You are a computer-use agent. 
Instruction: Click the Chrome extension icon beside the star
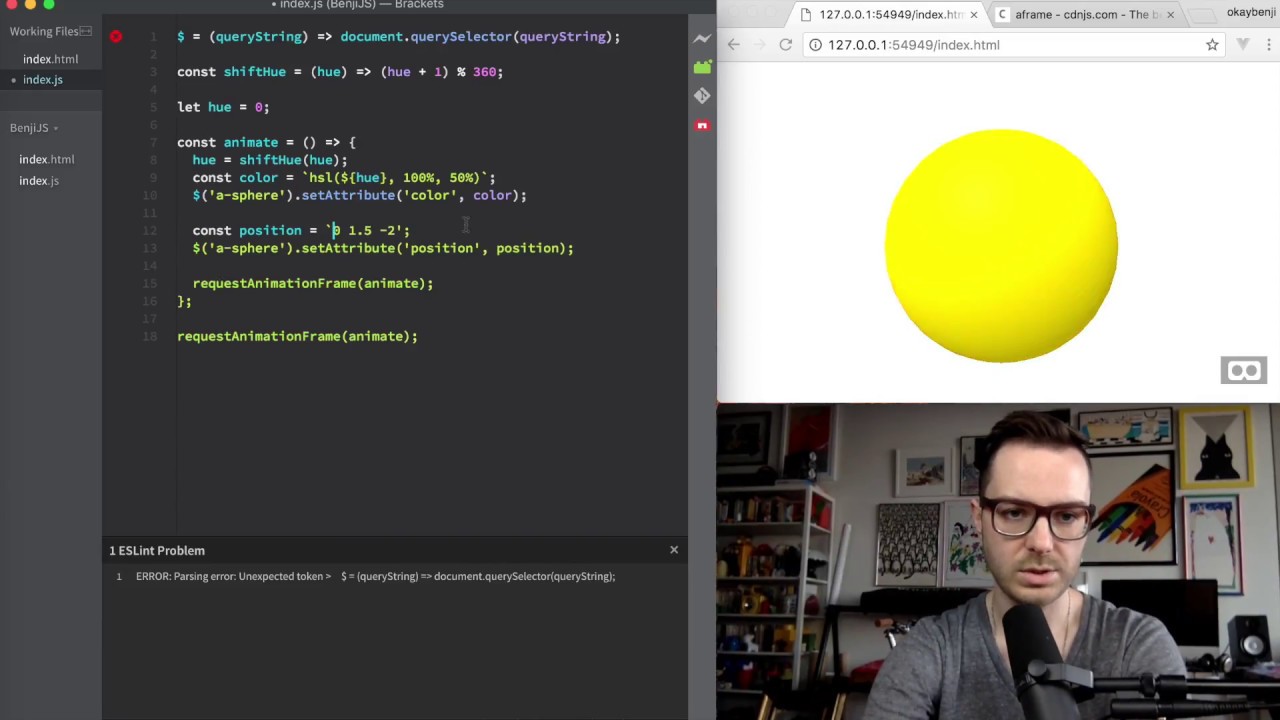pos(1243,45)
